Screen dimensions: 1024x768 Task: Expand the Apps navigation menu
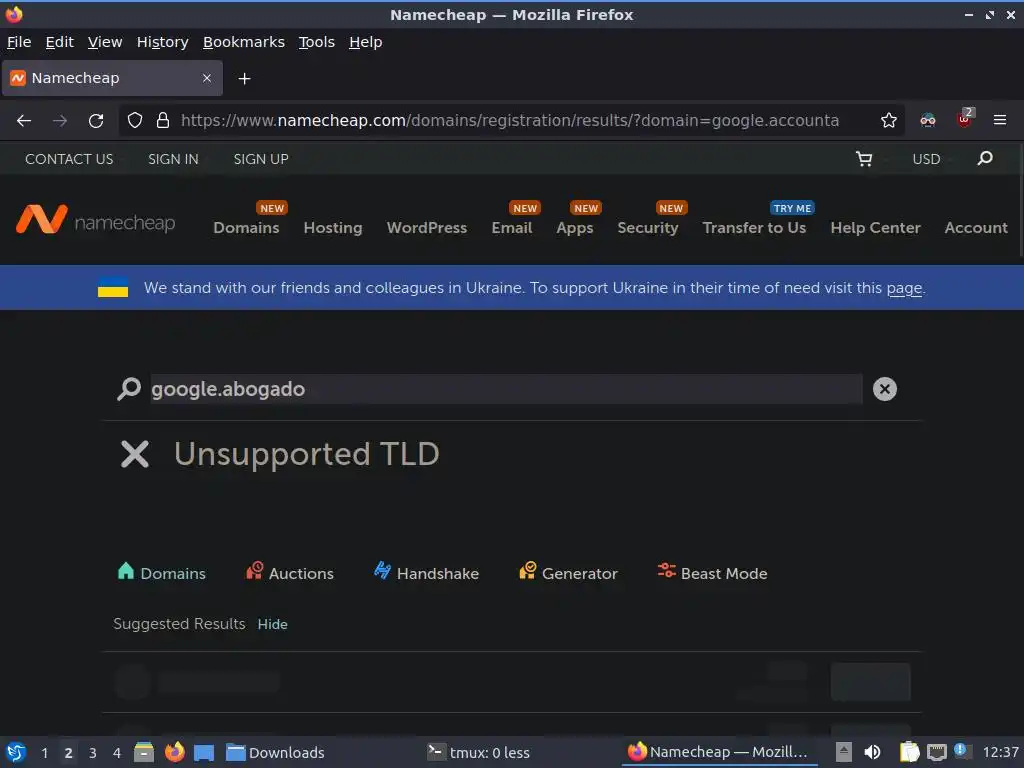click(575, 227)
